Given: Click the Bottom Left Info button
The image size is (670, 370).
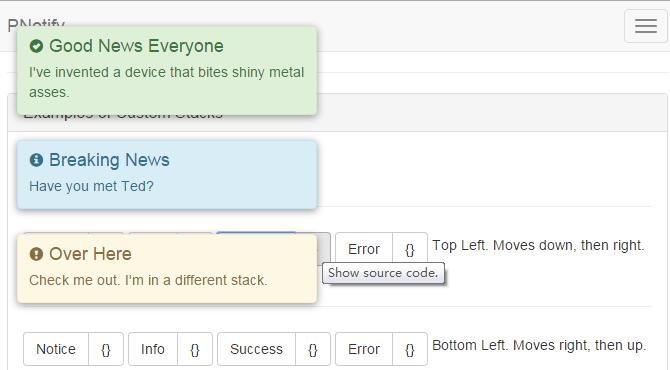Looking at the screenshot, I should tap(153, 349).
